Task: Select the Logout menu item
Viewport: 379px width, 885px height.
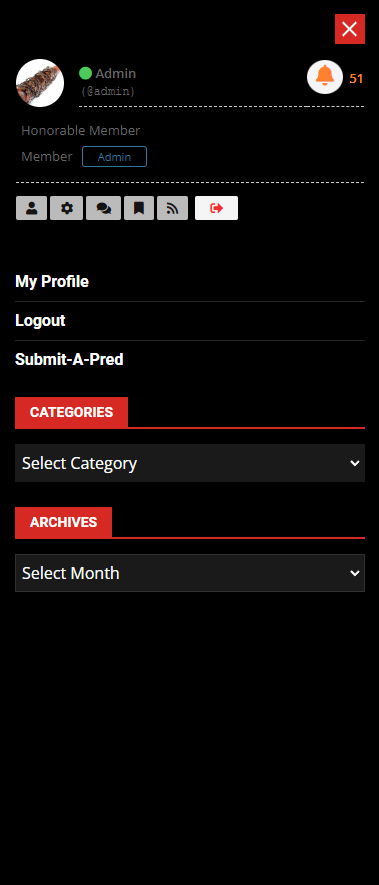Action: point(40,321)
